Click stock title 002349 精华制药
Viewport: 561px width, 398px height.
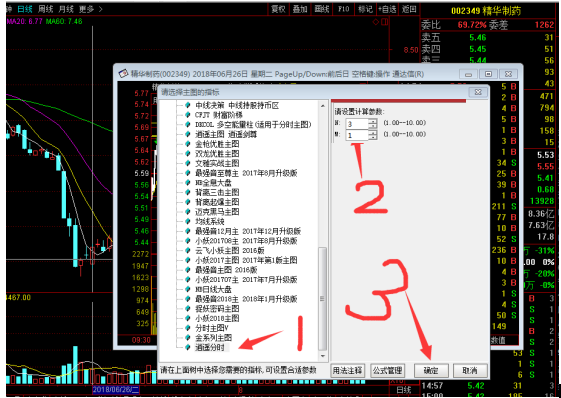point(486,11)
